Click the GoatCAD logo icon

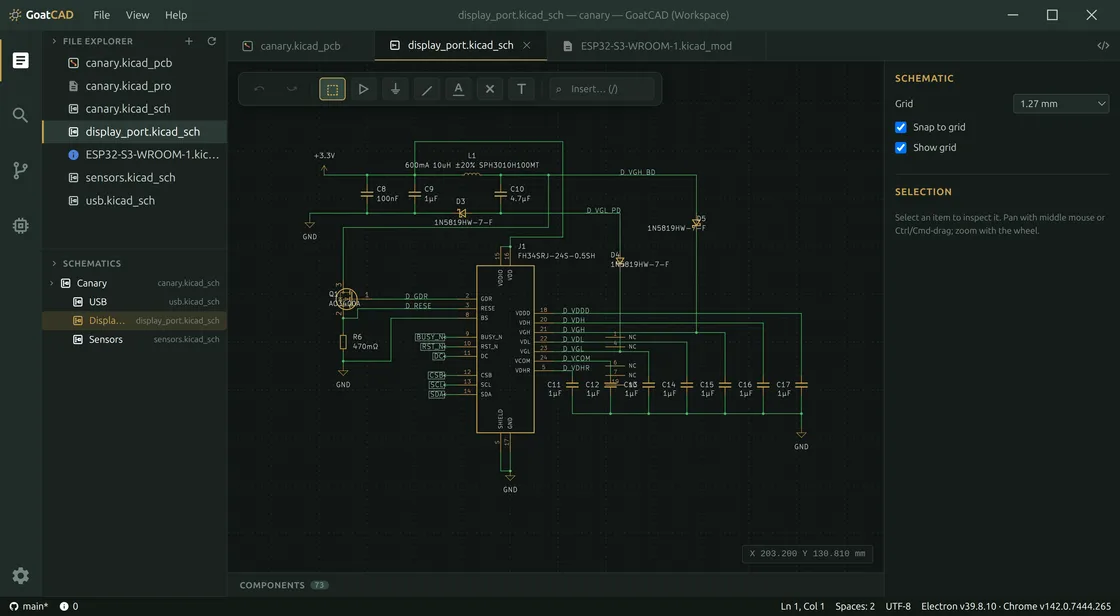point(15,15)
